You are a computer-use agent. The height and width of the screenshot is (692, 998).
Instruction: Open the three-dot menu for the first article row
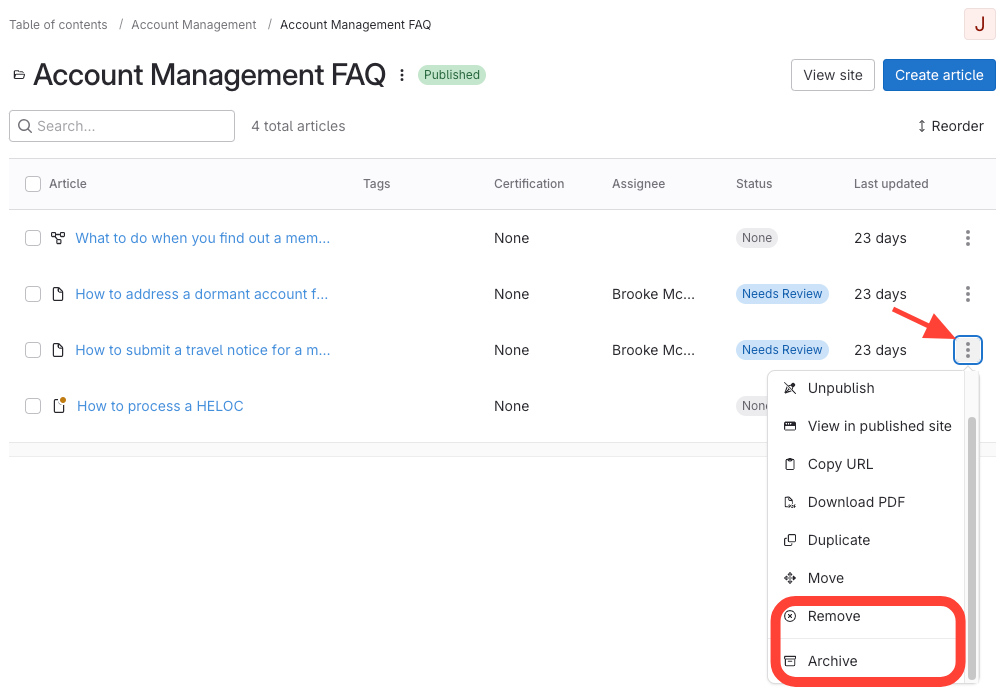point(967,238)
